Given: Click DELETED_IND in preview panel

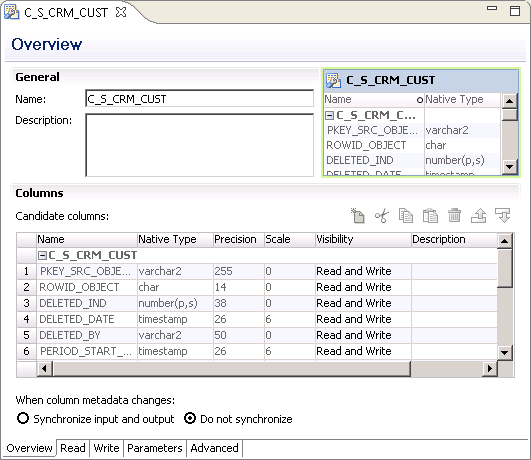Looking at the screenshot, I should 360,160.
